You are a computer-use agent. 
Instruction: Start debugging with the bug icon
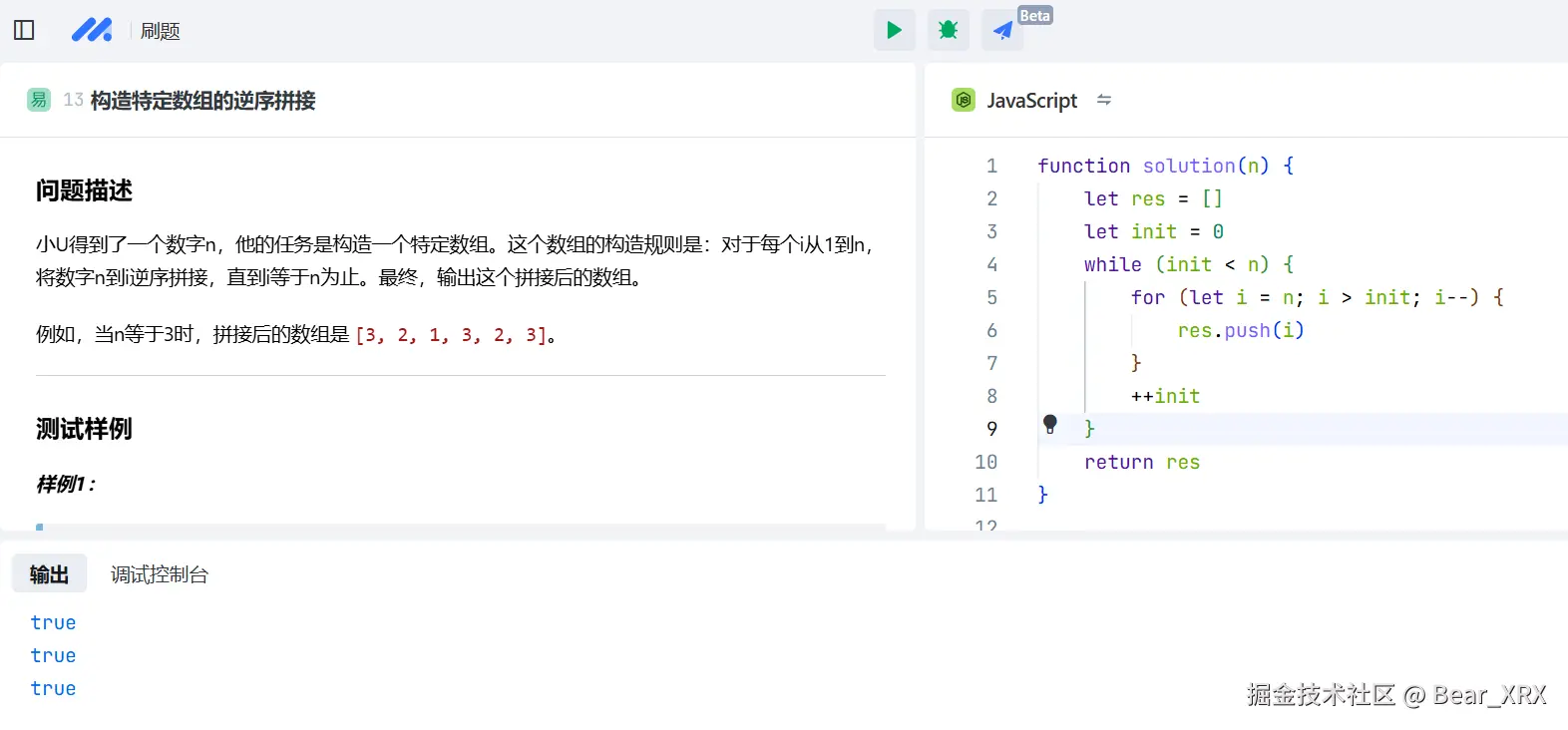(x=948, y=30)
